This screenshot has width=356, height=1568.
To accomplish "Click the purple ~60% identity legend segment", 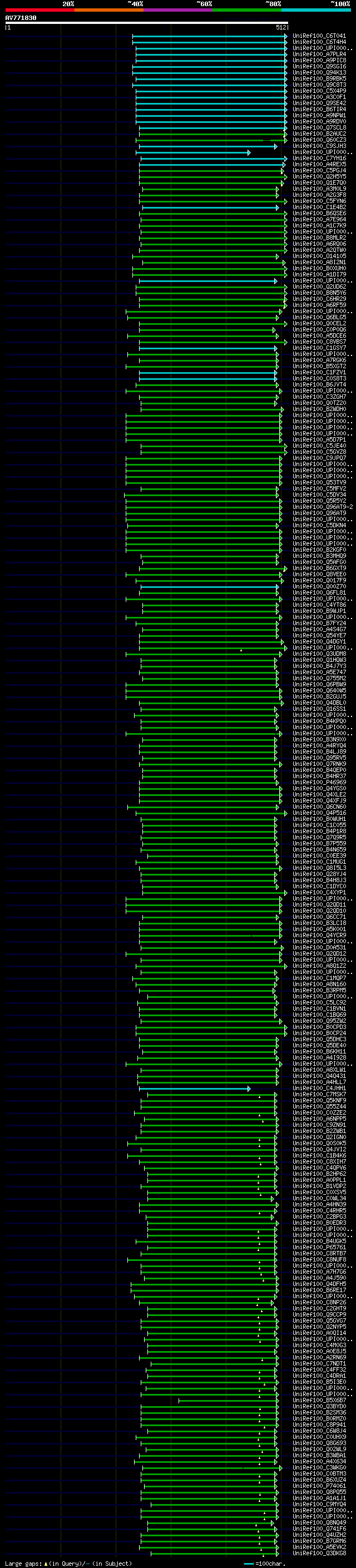I will 177,11.
